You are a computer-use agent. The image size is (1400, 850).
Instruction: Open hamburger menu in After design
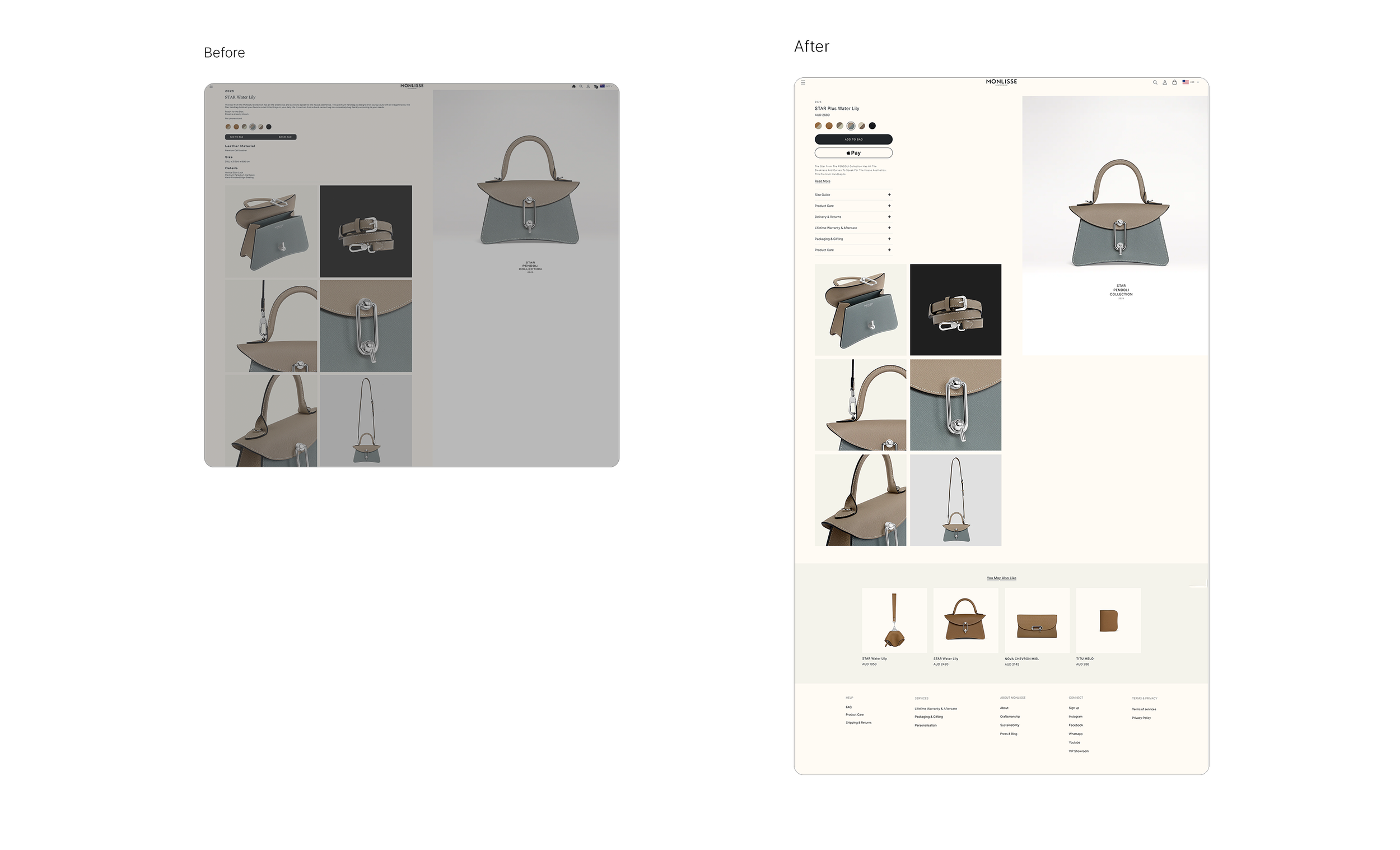coord(803,82)
